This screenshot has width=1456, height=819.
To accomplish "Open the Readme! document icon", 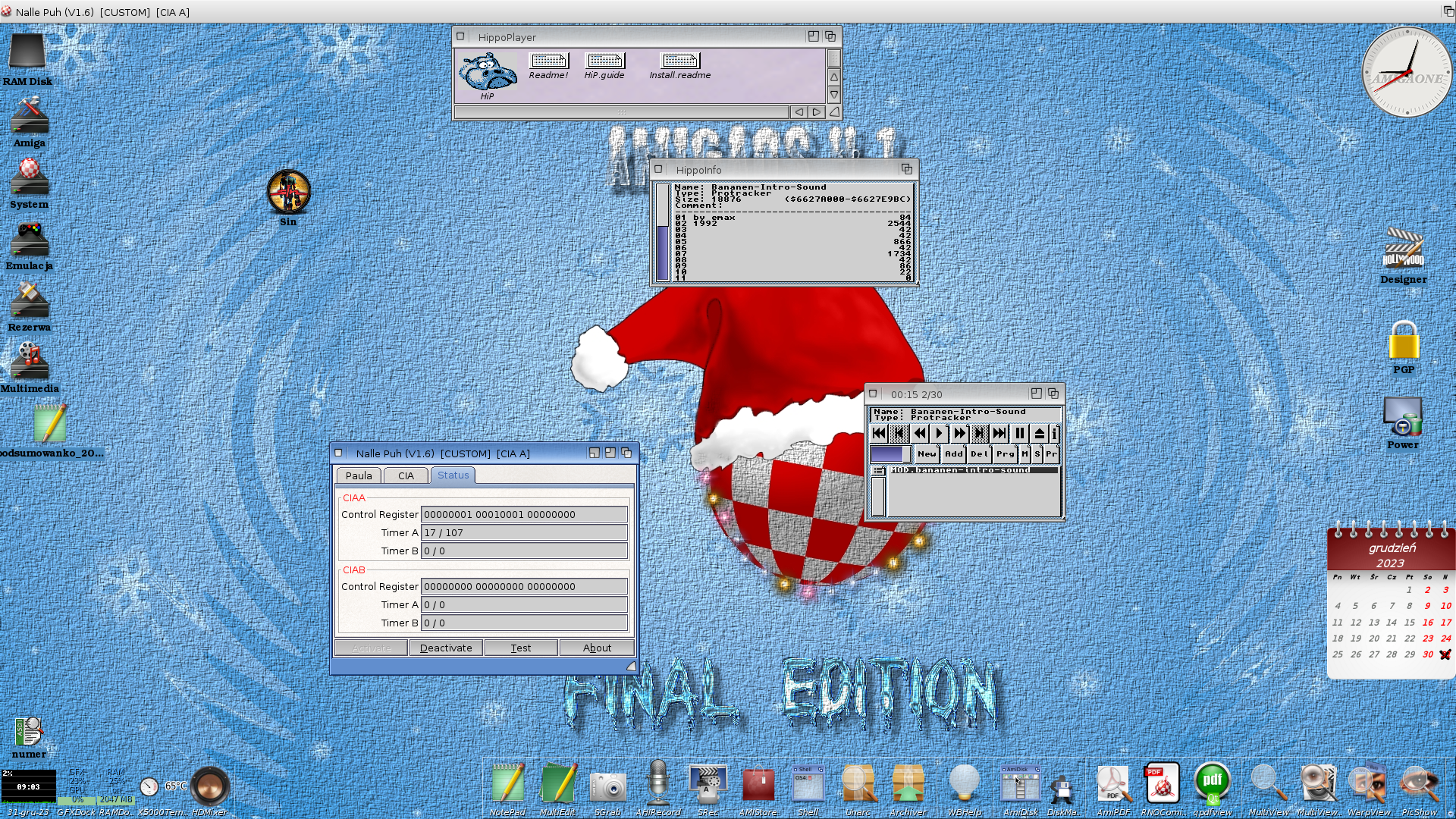I will (x=548, y=67).
